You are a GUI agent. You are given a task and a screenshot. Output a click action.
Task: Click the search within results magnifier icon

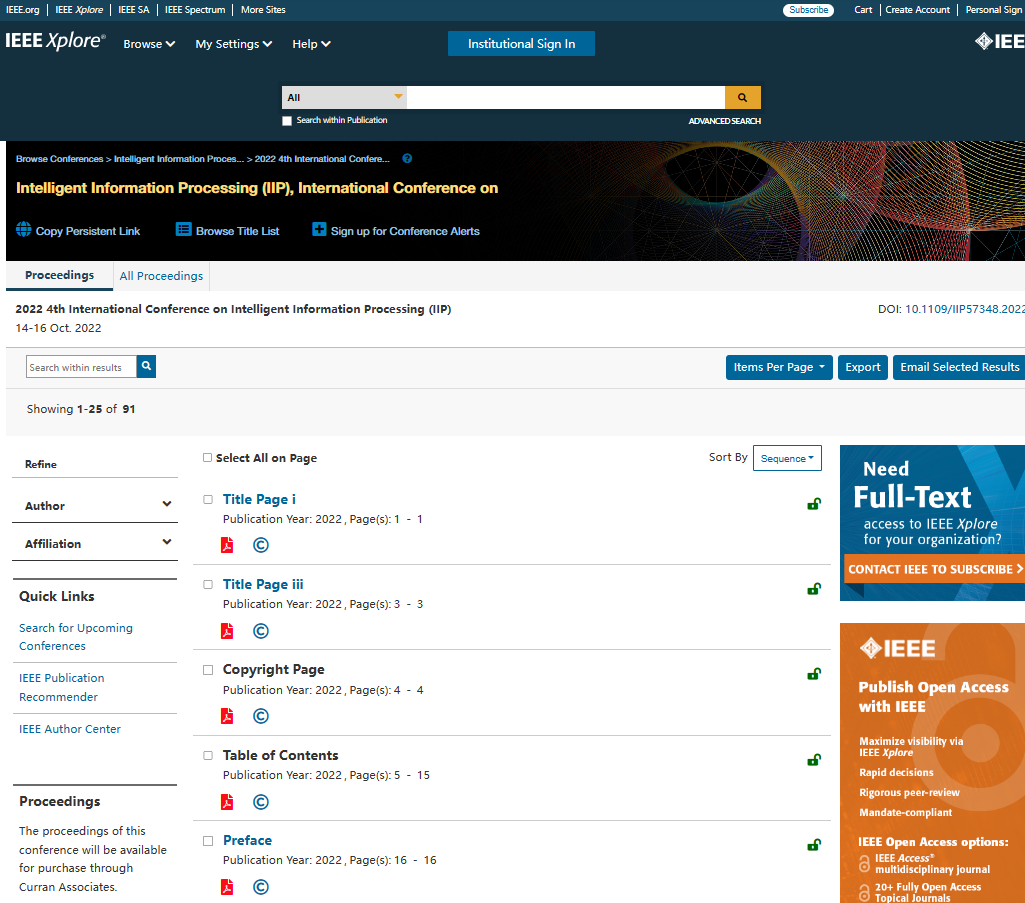pos(146,366)
